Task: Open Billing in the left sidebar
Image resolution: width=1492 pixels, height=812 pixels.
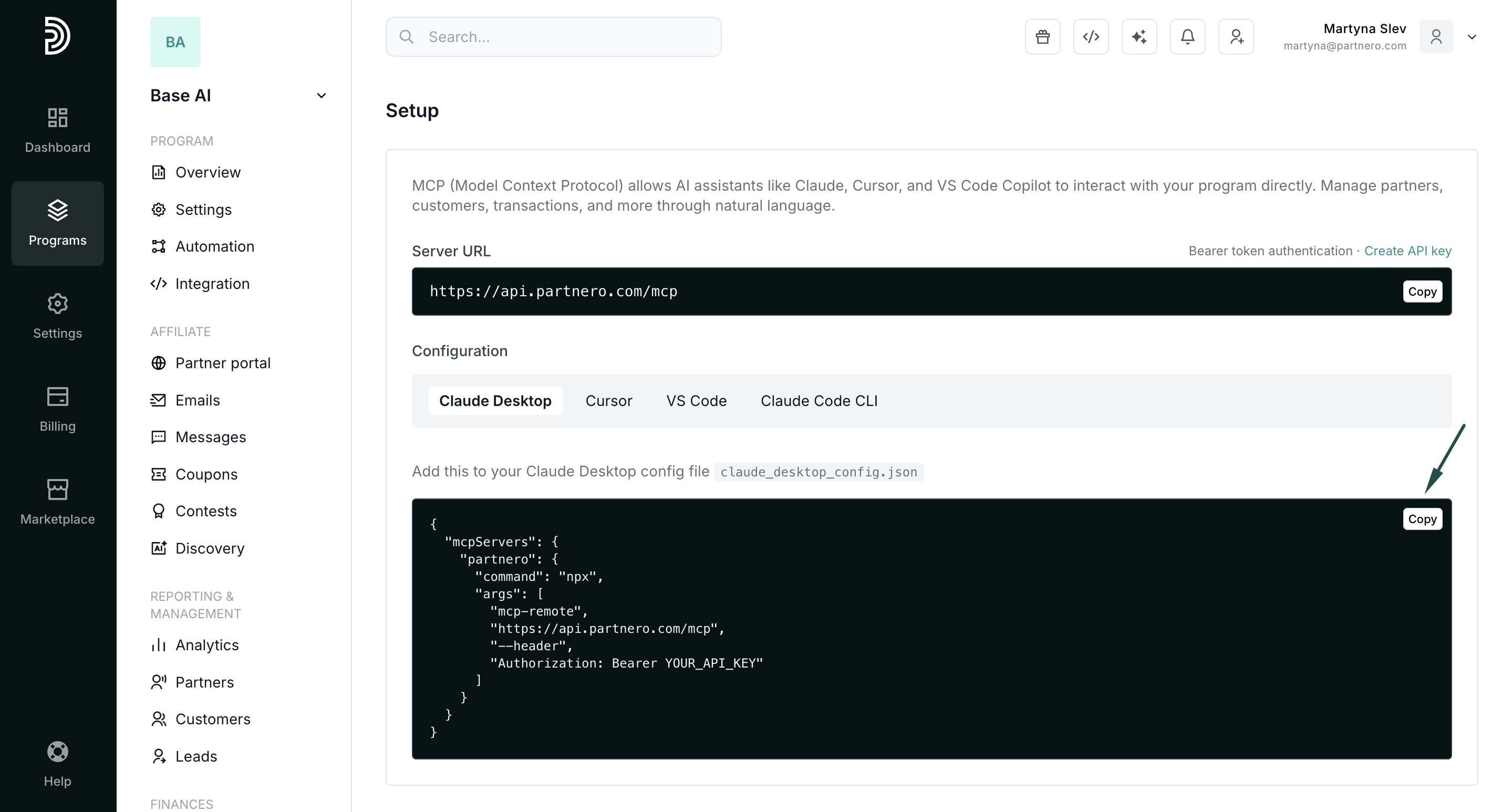Action: (x=57, y=409)
